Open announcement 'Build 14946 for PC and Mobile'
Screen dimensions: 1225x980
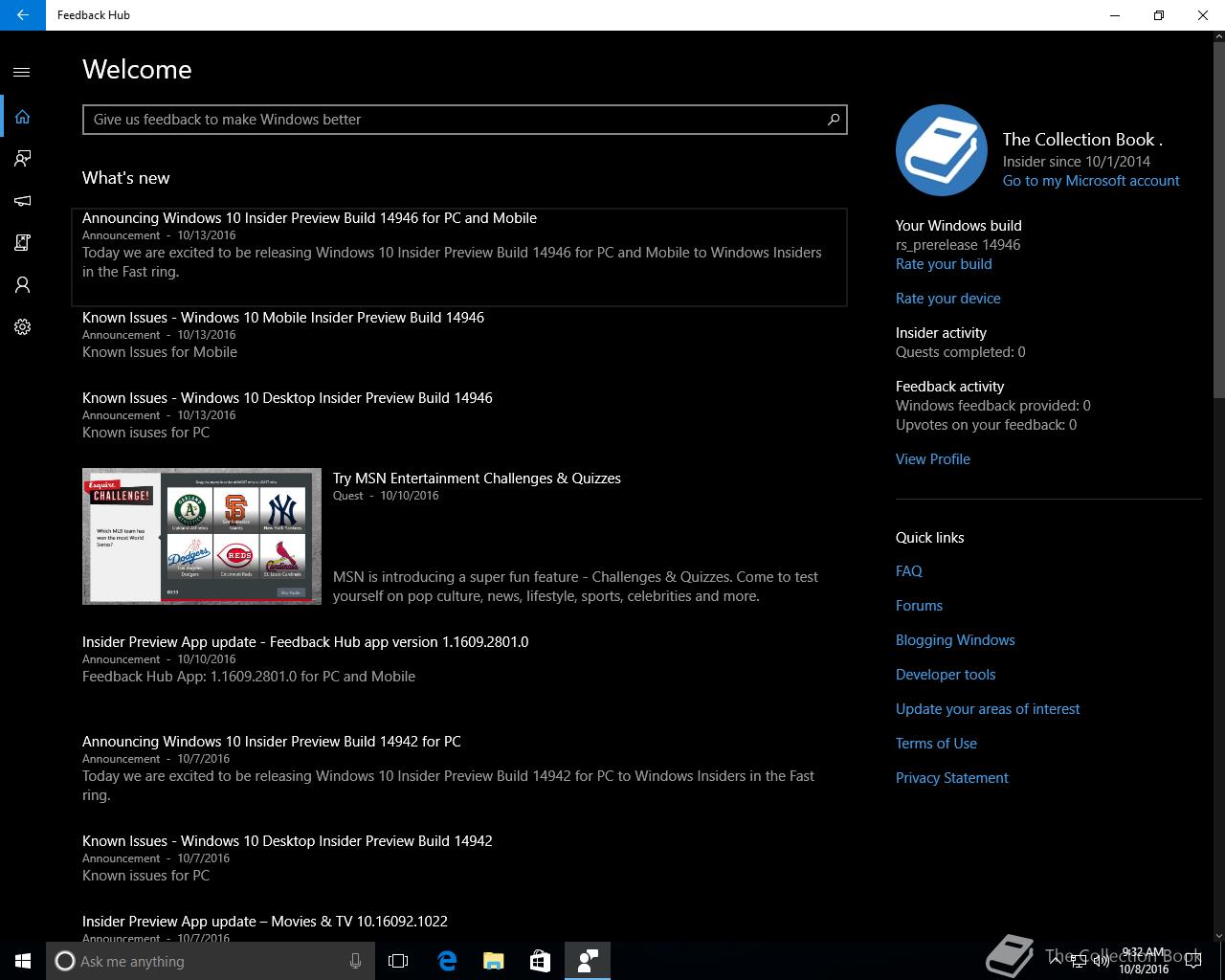[459, 256]
